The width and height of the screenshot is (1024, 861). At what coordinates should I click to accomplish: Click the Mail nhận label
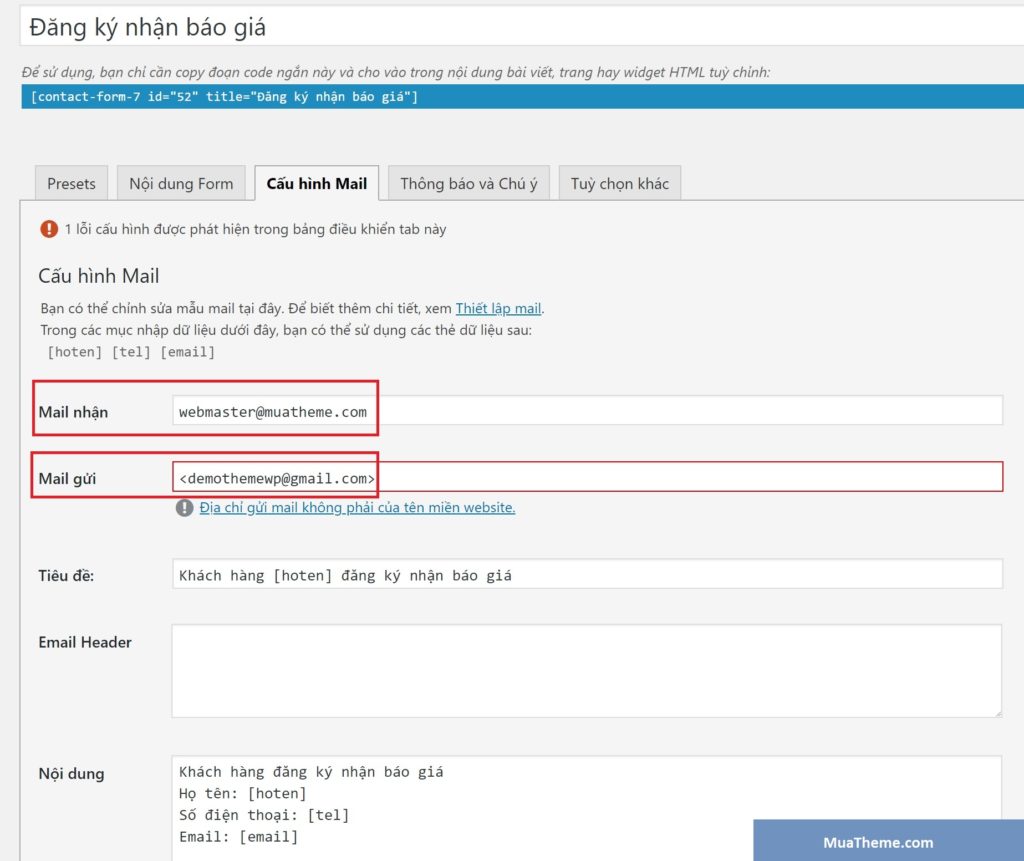[73, 412]
